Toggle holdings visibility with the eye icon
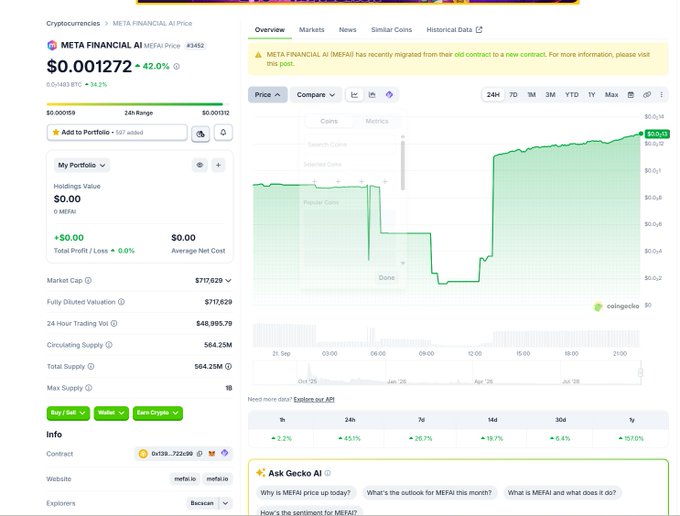Viewport: 680px width, 516px height. pyautogui.click(x=199, y=165)
